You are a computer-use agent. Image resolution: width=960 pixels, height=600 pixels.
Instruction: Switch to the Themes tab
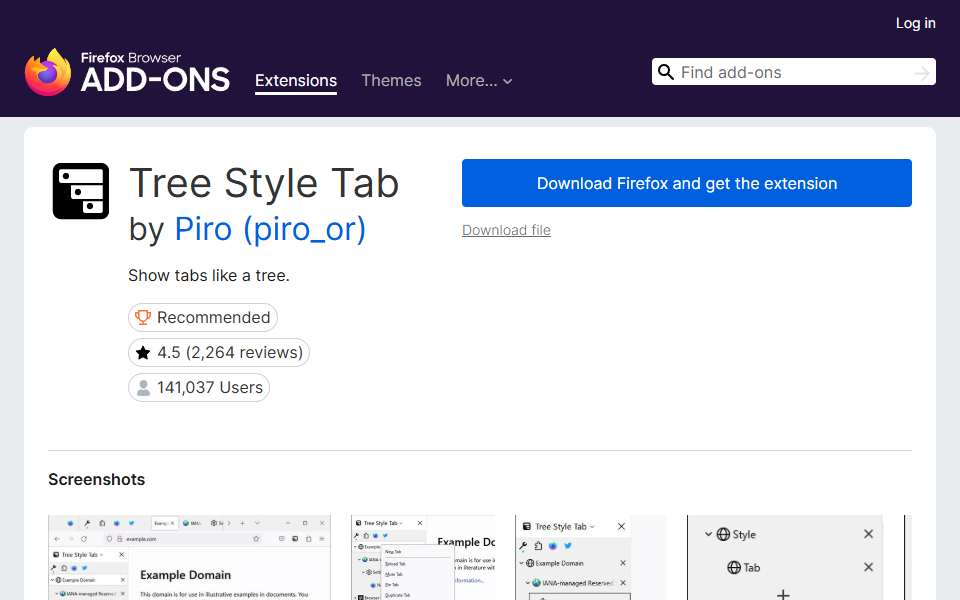[391, 81]
